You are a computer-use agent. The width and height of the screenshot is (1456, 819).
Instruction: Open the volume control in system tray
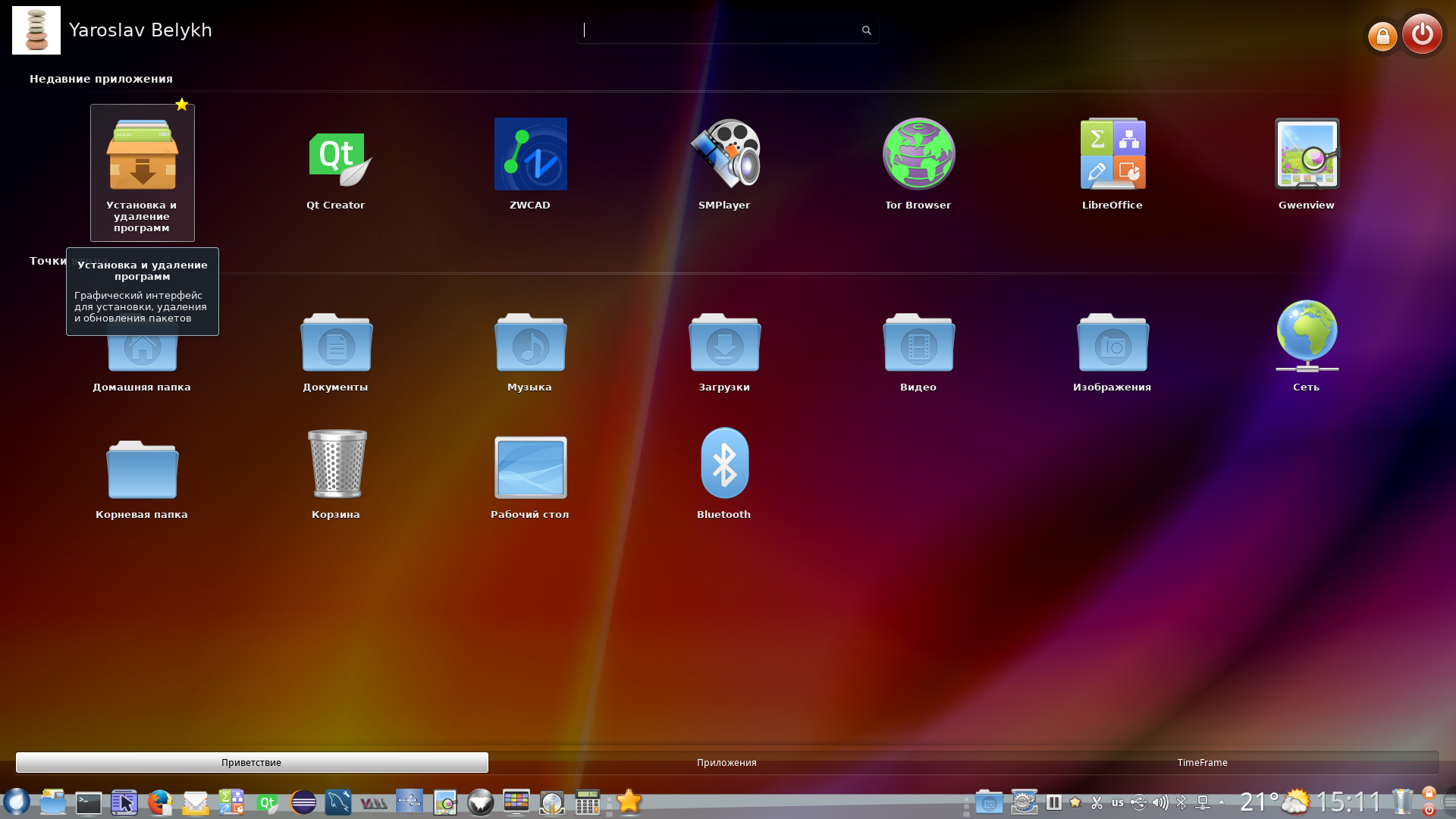1160,802
